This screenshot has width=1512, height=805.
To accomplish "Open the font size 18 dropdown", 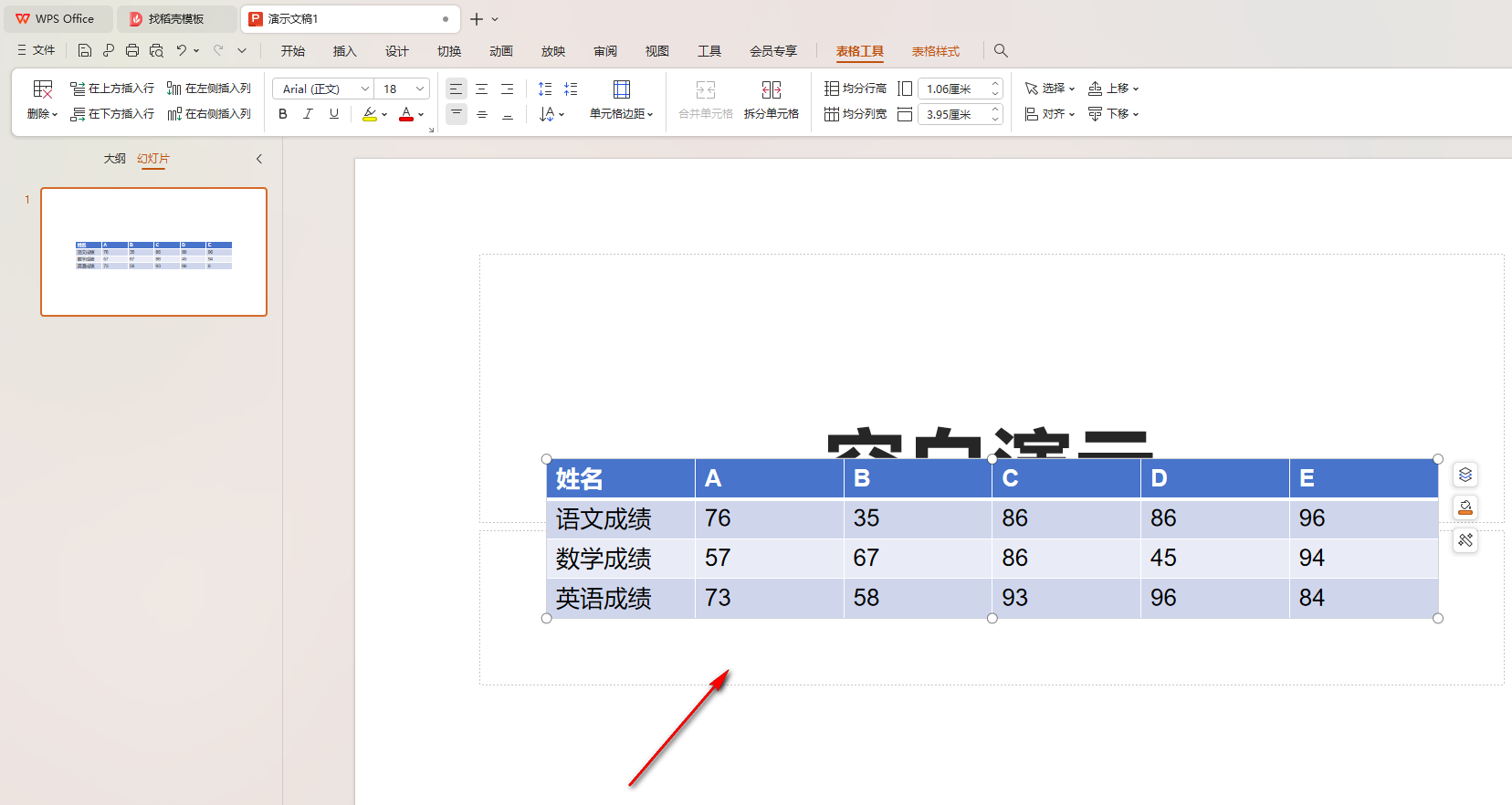I will (420, 89).
